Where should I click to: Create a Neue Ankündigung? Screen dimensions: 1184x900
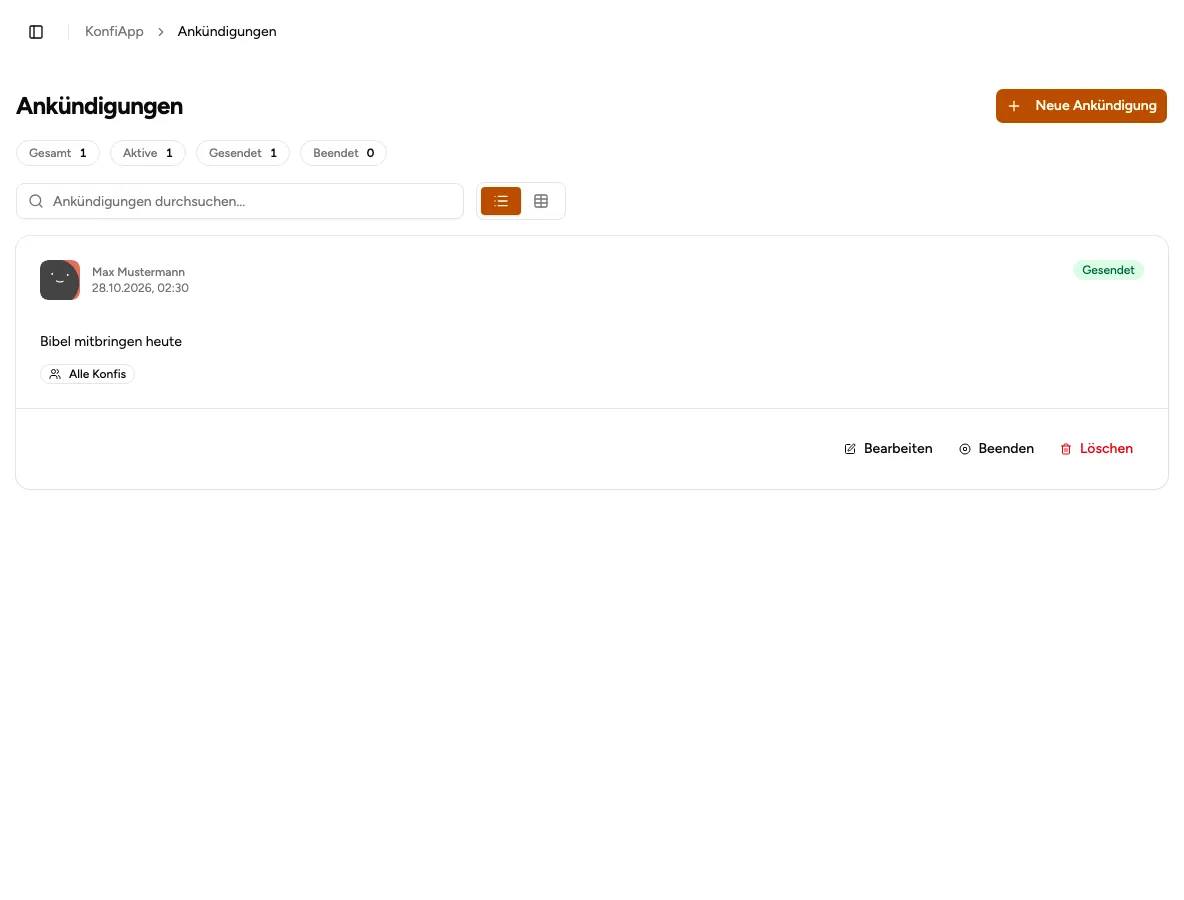1081,106
